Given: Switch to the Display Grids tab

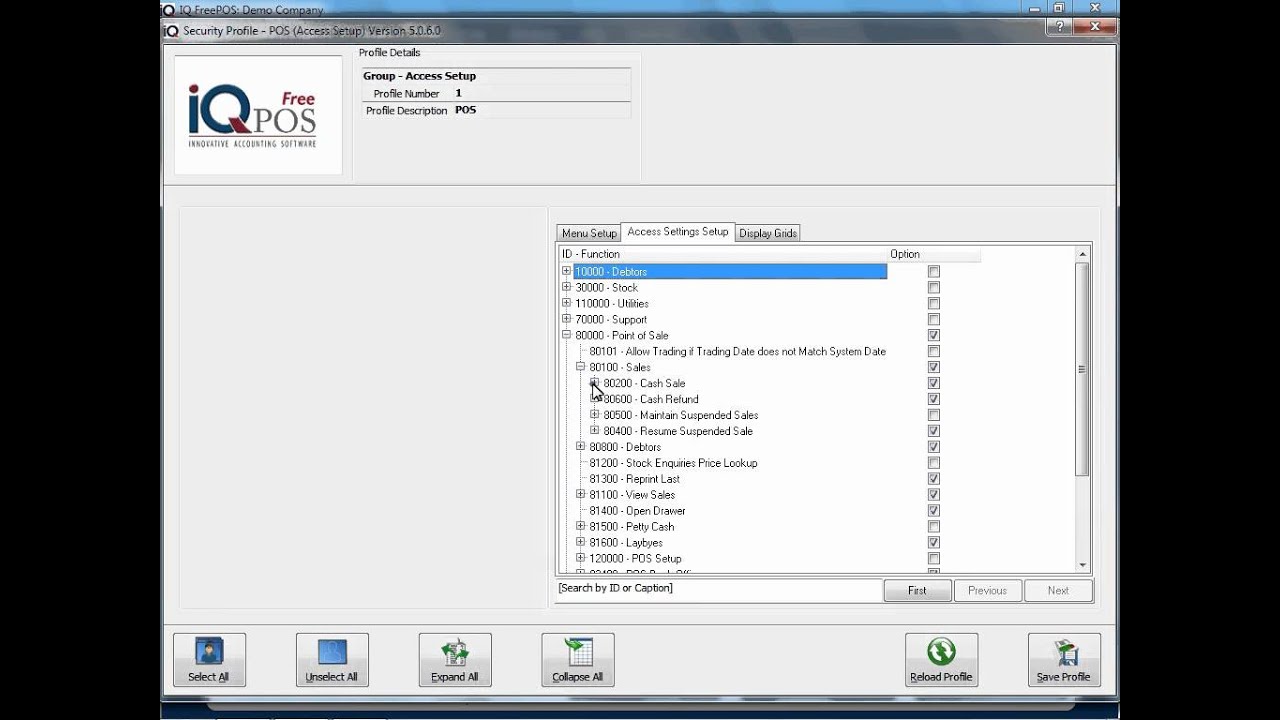Looking at the screenshot, I should click(768, 233).
